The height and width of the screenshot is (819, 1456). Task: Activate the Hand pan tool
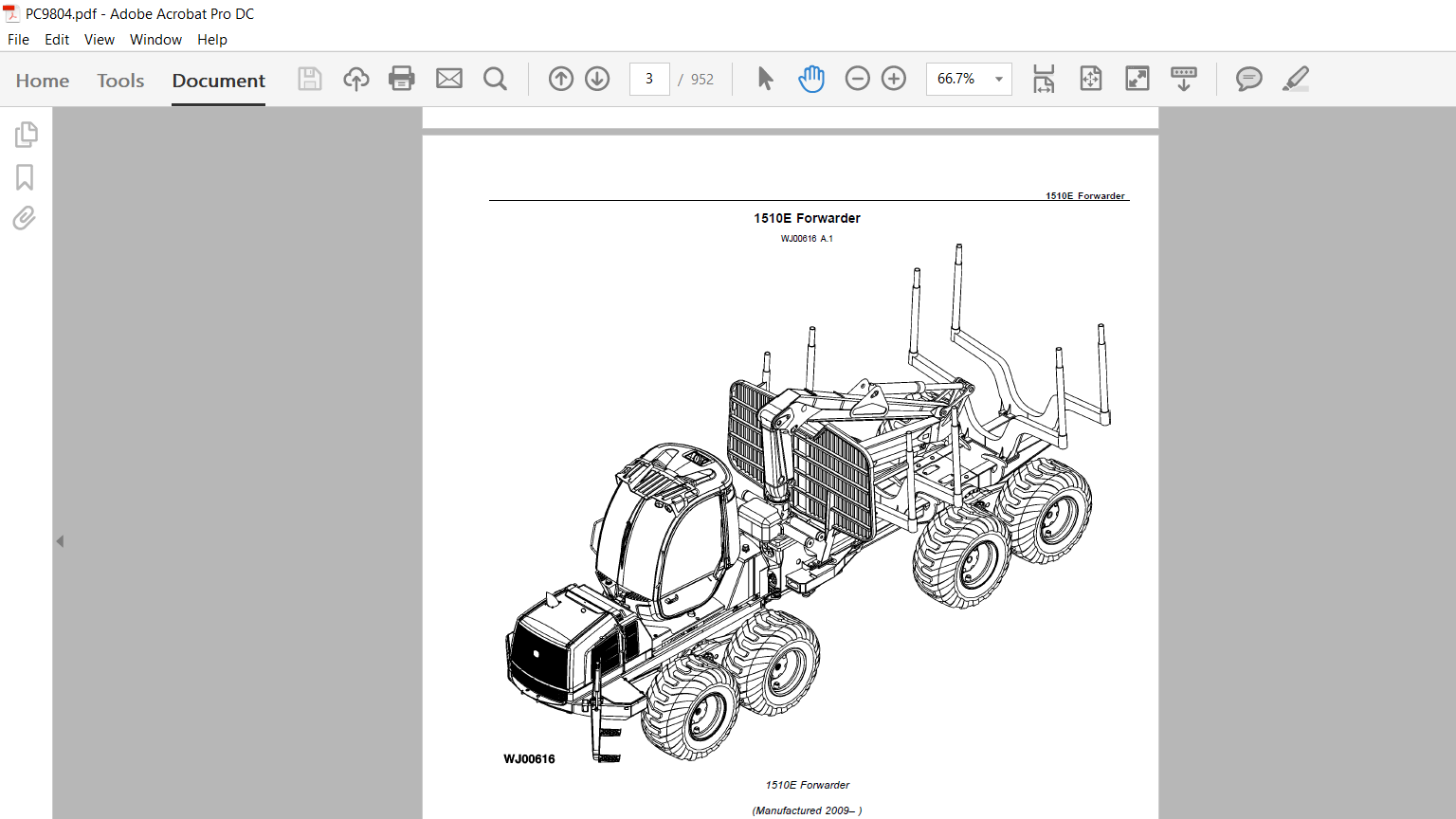(x=811, y=79)
